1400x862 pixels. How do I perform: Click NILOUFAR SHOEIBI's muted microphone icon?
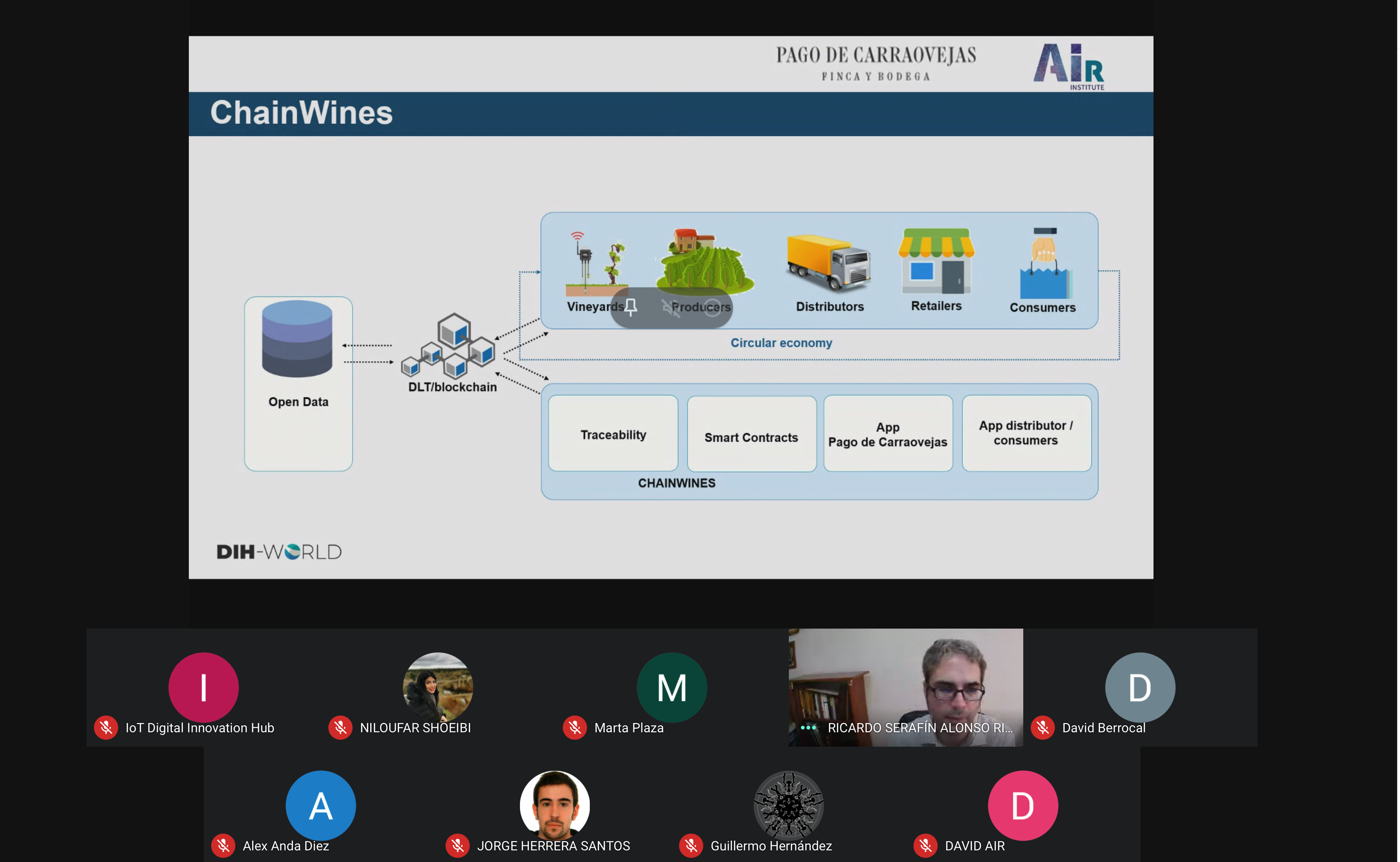[340, 728]
